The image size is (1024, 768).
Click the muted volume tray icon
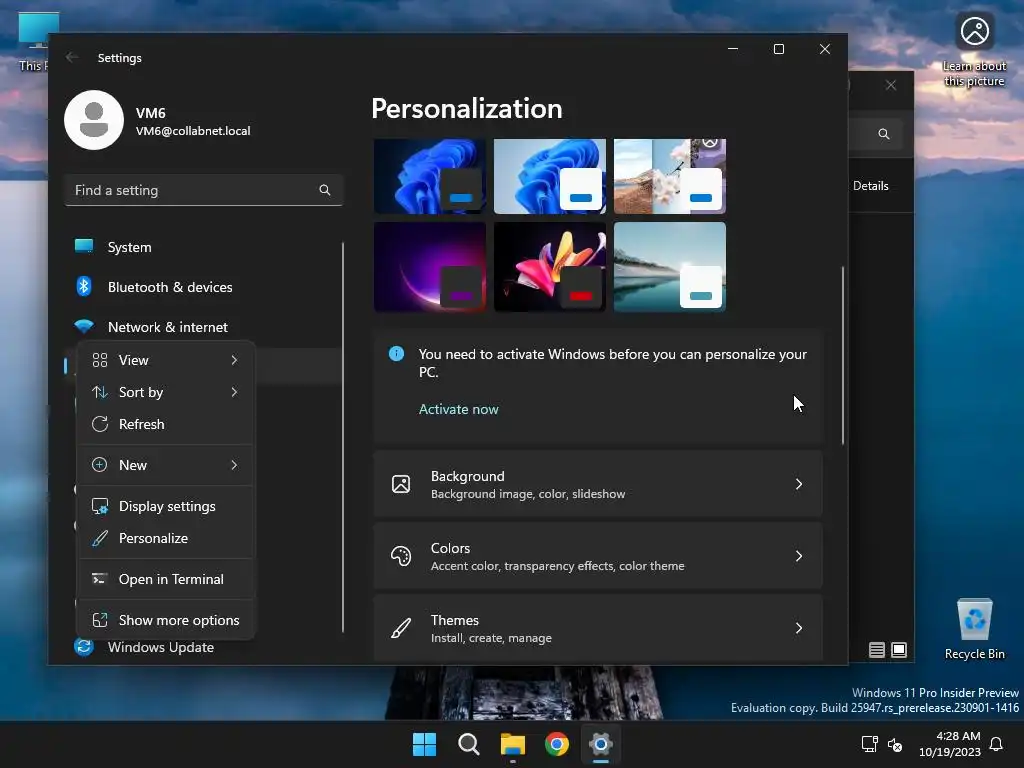point(895,744)
